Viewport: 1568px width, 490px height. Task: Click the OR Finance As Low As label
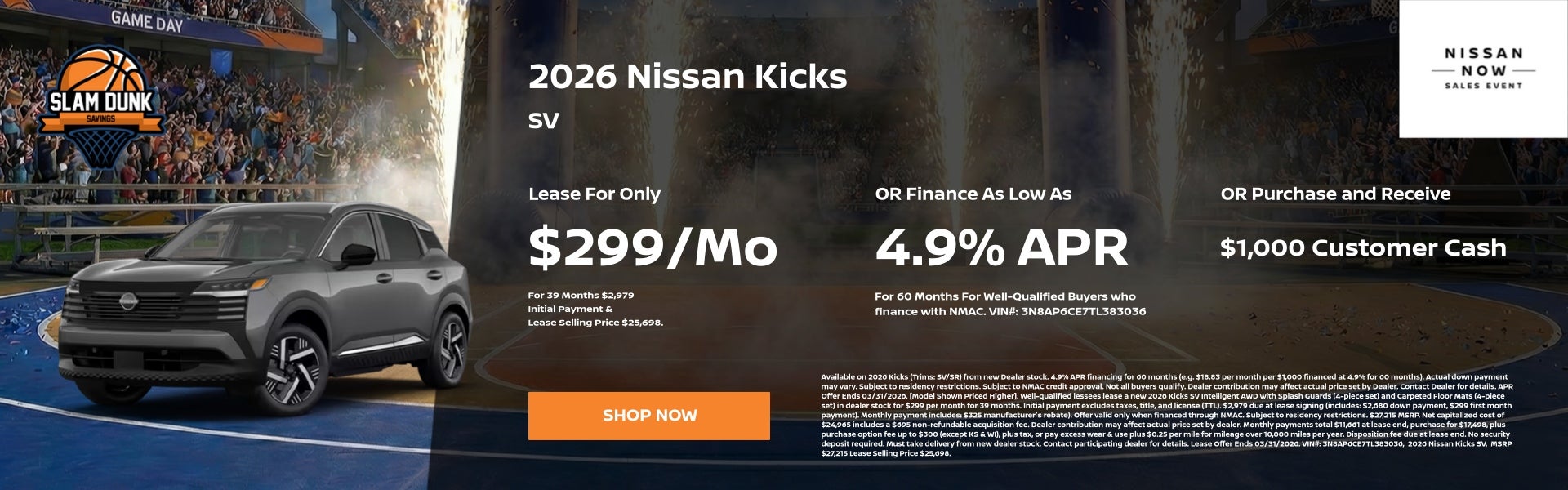[973, 194]
